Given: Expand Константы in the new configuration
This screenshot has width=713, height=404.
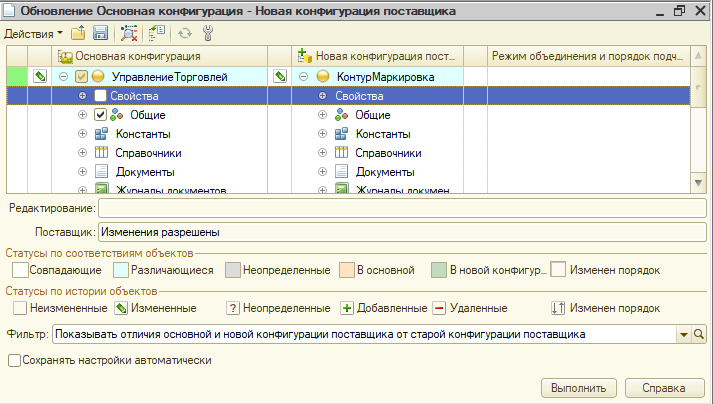Looking at the screenshot, I should pyautogui.click(x=322, y=134).
